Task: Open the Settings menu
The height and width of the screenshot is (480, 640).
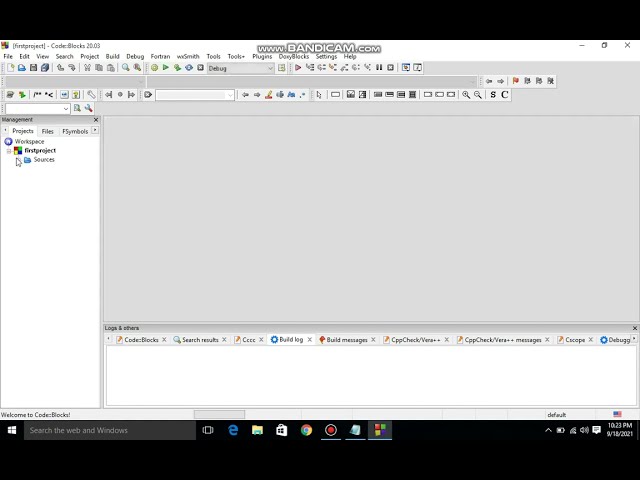Action: pyautogui.click(x=326, y=56)
